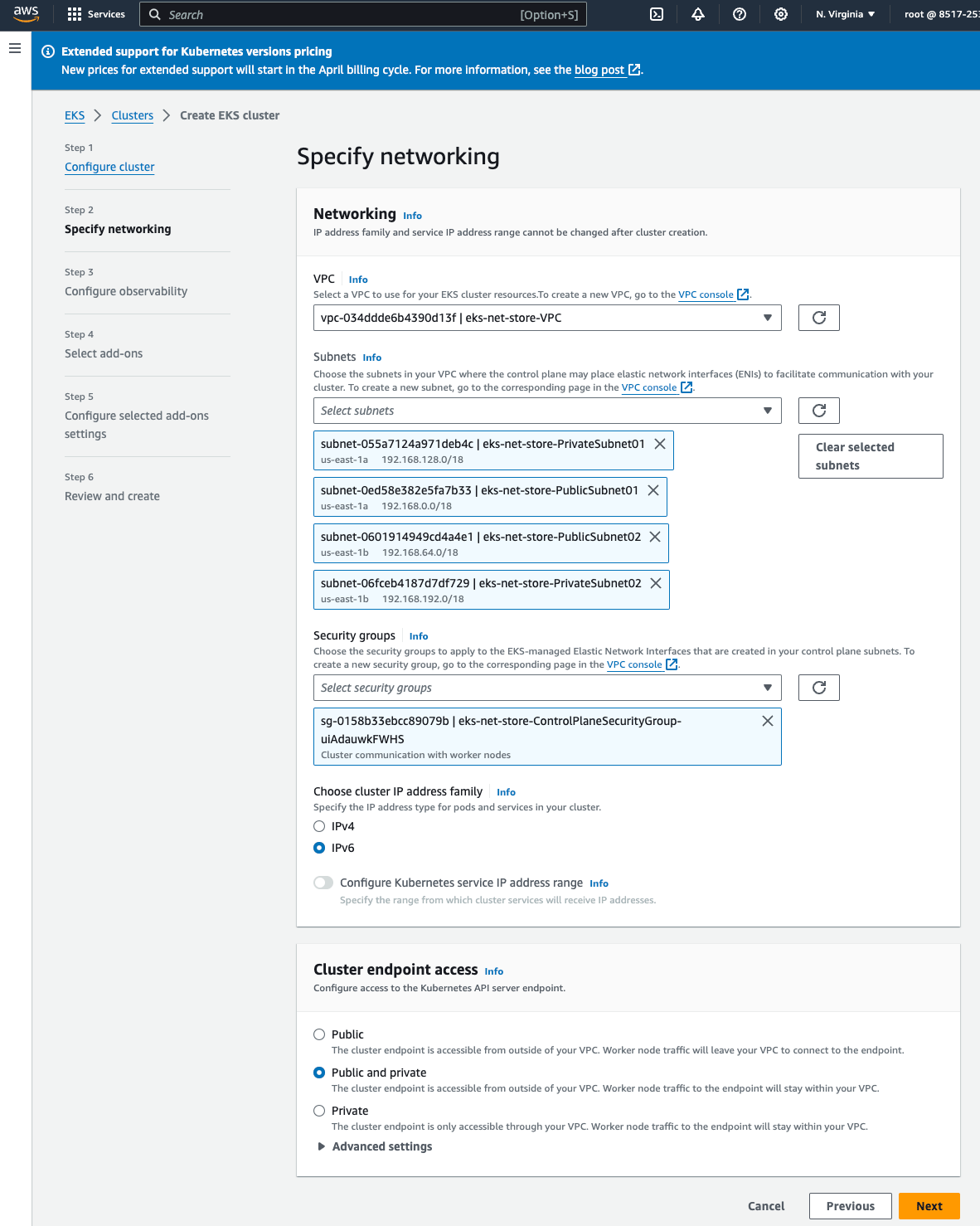Remove the PublicSubnet02 subnet chip

(655, 537)
